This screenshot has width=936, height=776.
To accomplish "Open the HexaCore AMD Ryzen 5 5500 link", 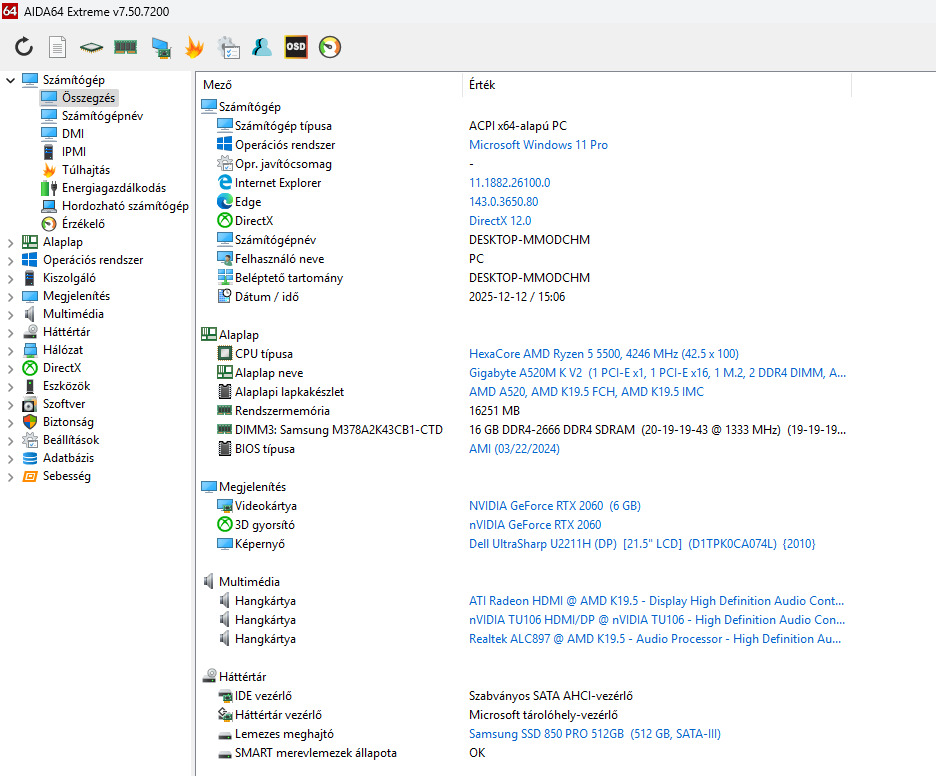I will (604, 353).
